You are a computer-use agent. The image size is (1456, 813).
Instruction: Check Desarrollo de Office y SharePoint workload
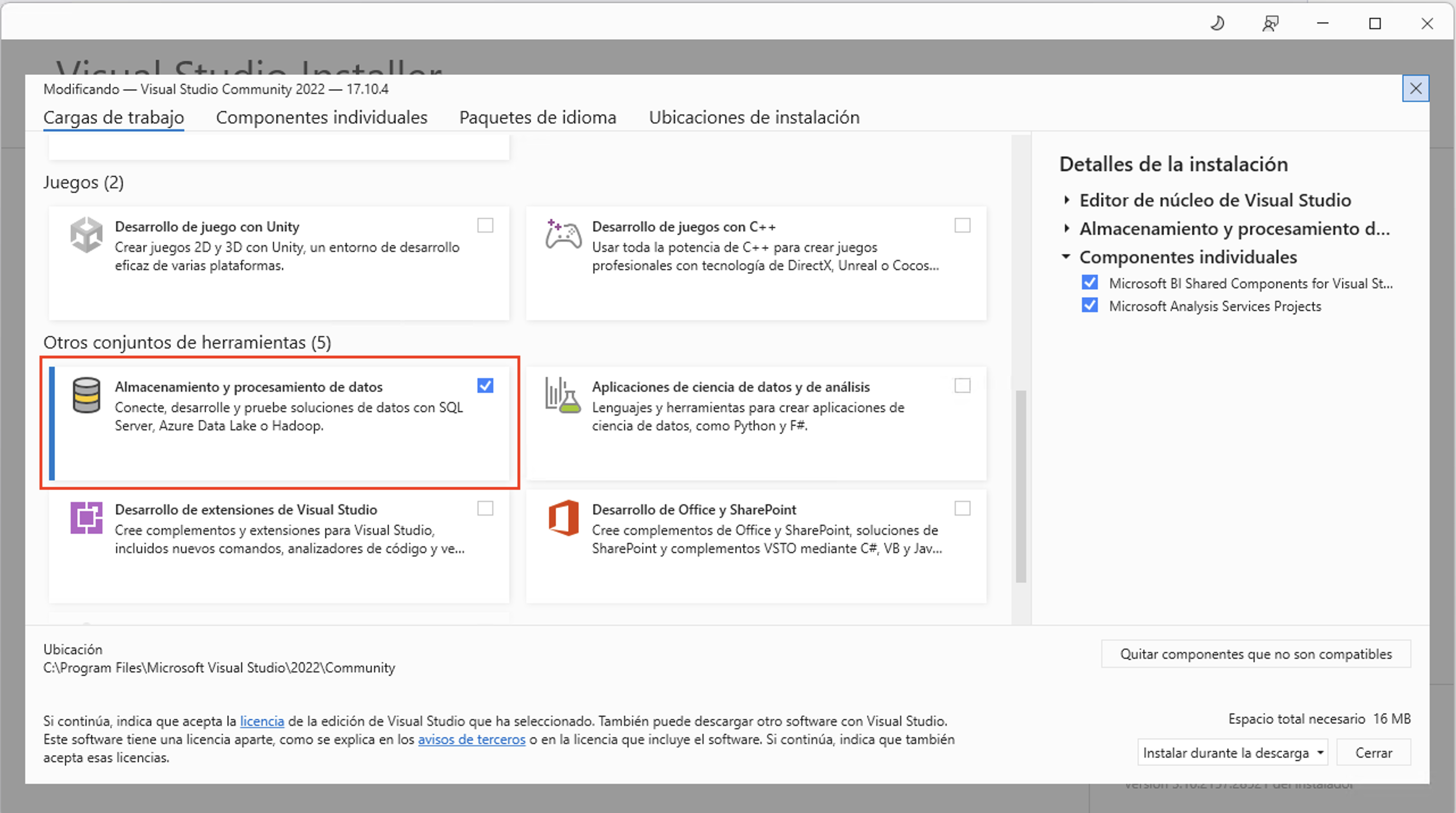tap(962, 508)
